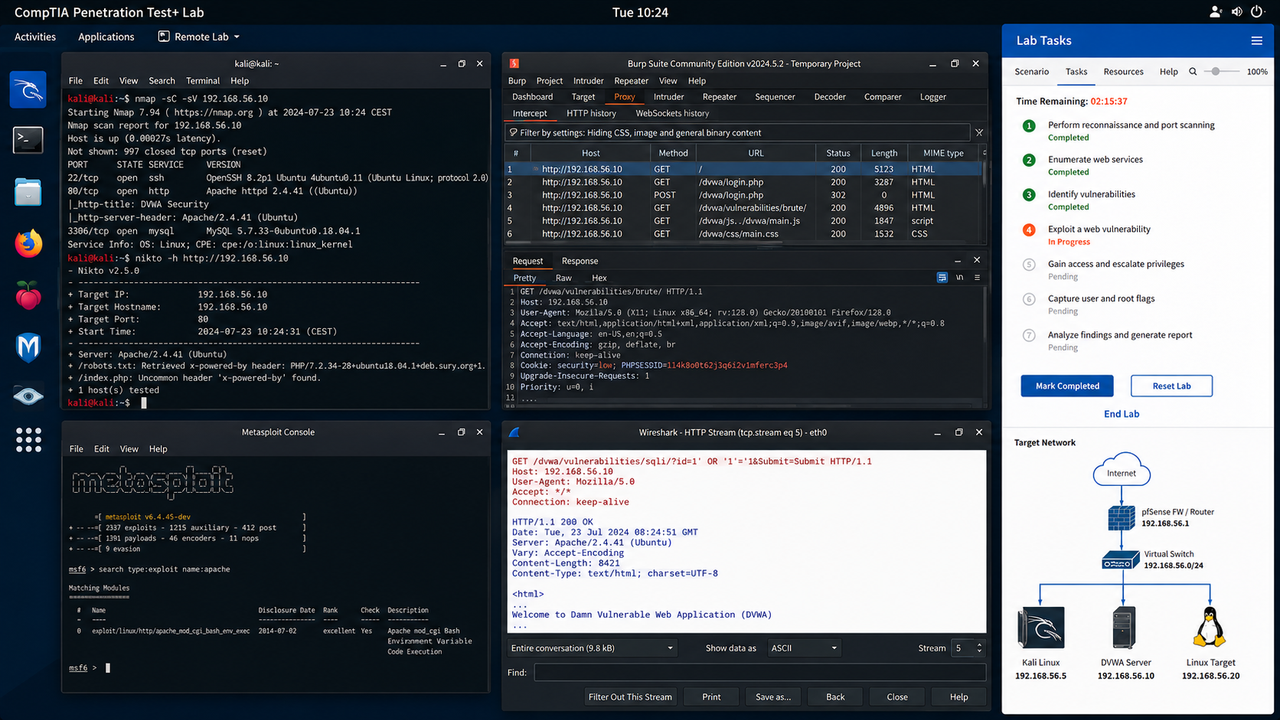1280x720 pixels.
Task: Click the volume speaker icon in top bar
Action: point(1237,12)
